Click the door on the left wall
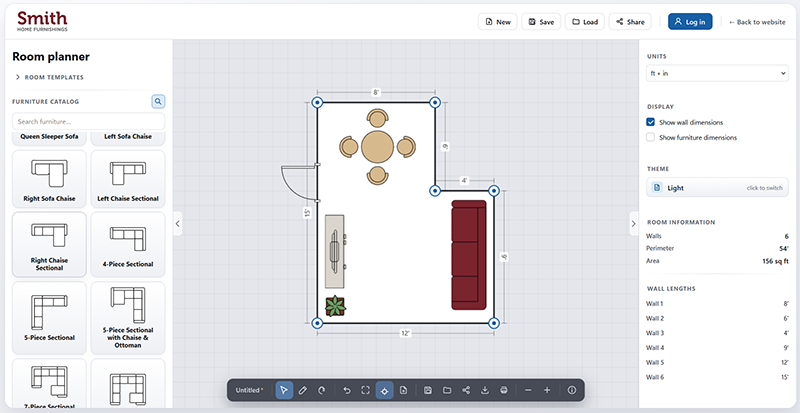 (x=300, y=183)
